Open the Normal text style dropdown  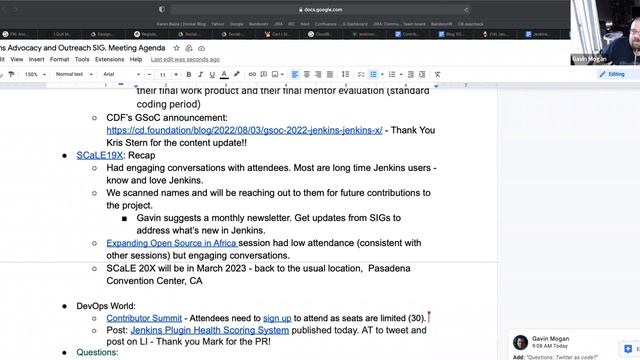point(74,74)
